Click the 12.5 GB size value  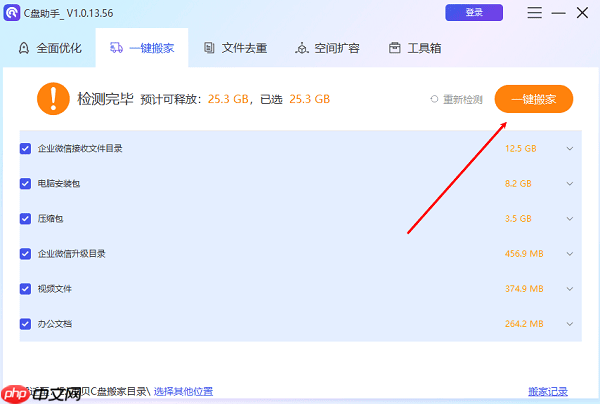520,148
